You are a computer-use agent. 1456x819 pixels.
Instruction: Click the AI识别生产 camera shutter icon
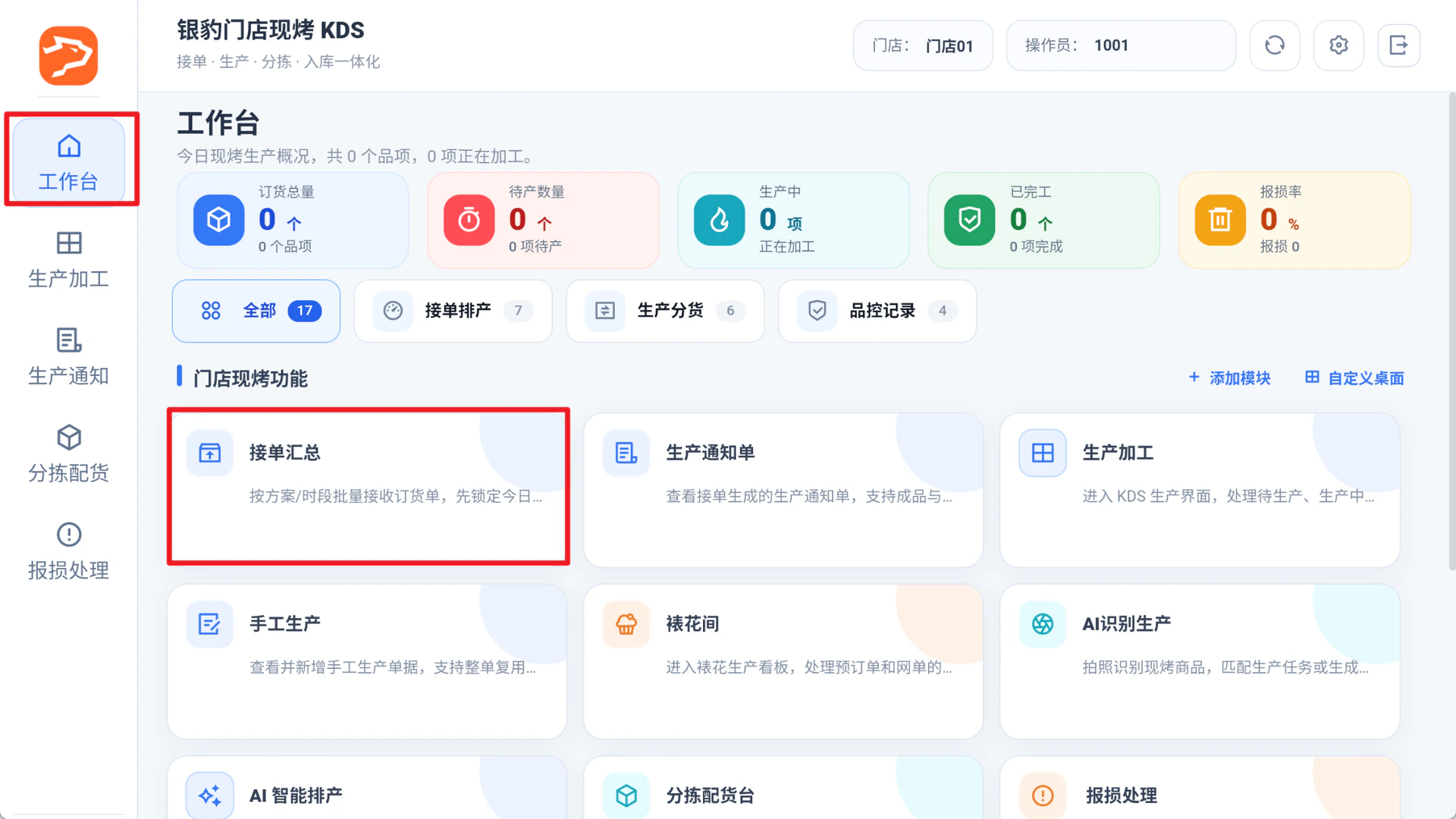tap(1043, 624)
